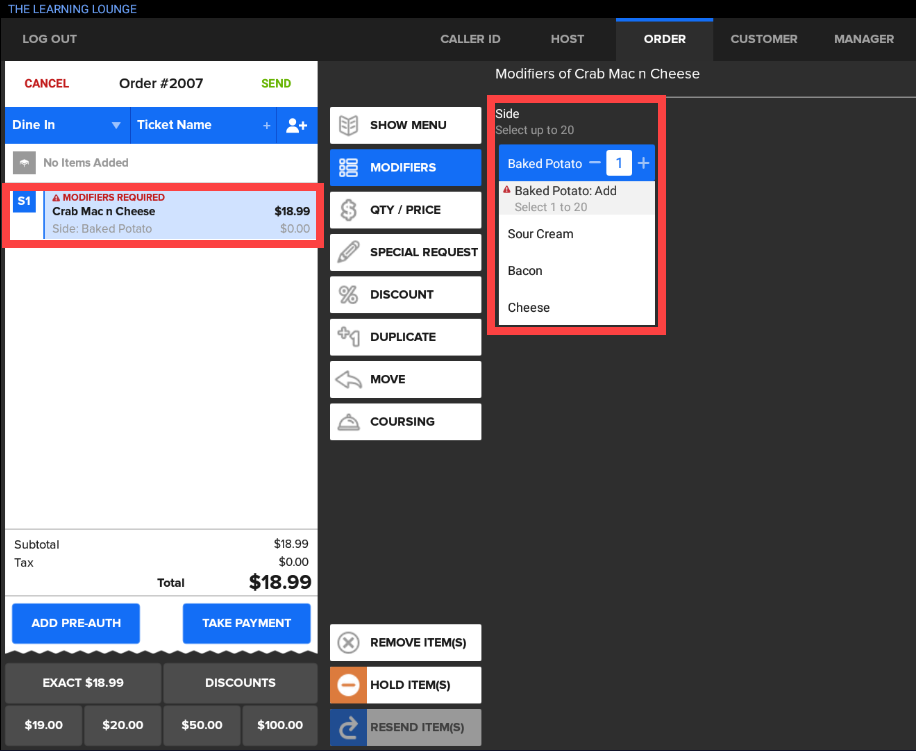This screenshot has height=751, width=916.
Task: Click the Remove Item(s) X icon
Action: (x=348, y=643)
